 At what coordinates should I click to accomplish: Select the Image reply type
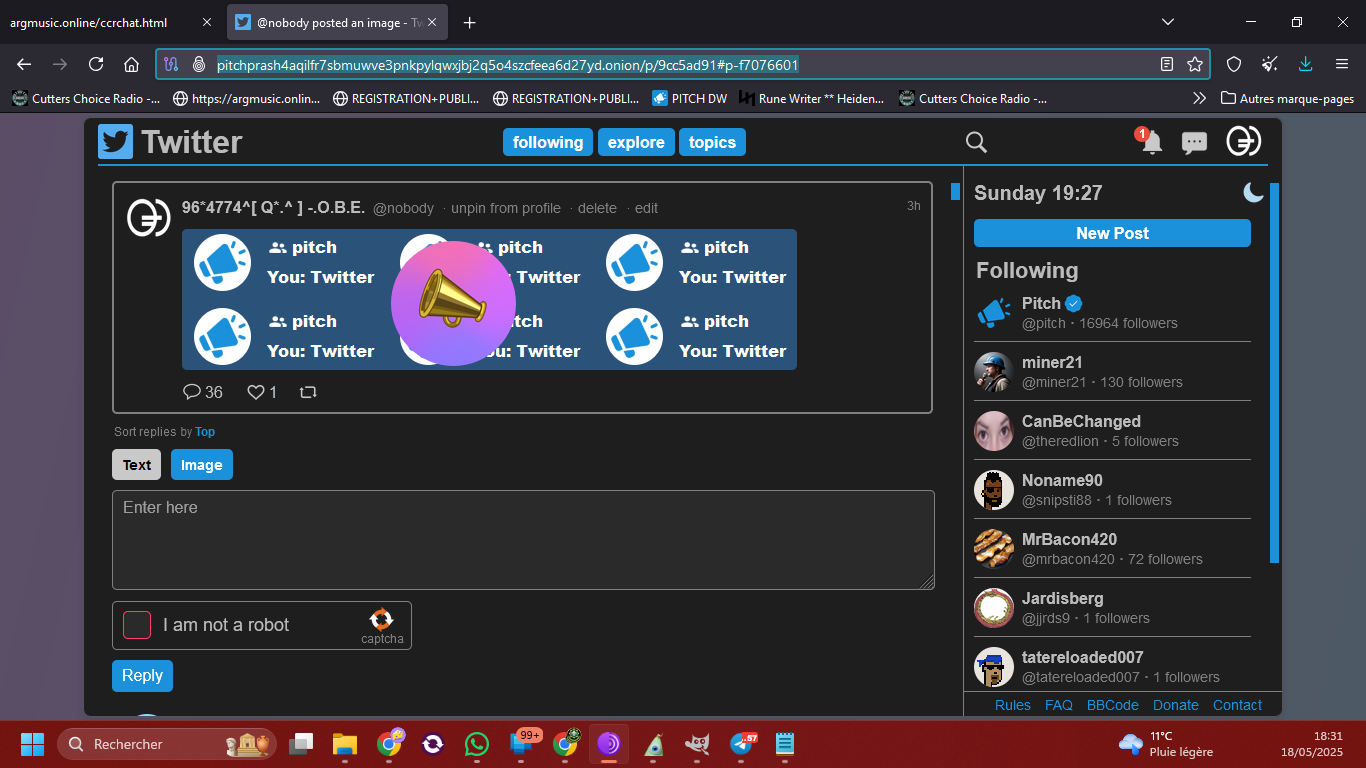pos(202,465)
